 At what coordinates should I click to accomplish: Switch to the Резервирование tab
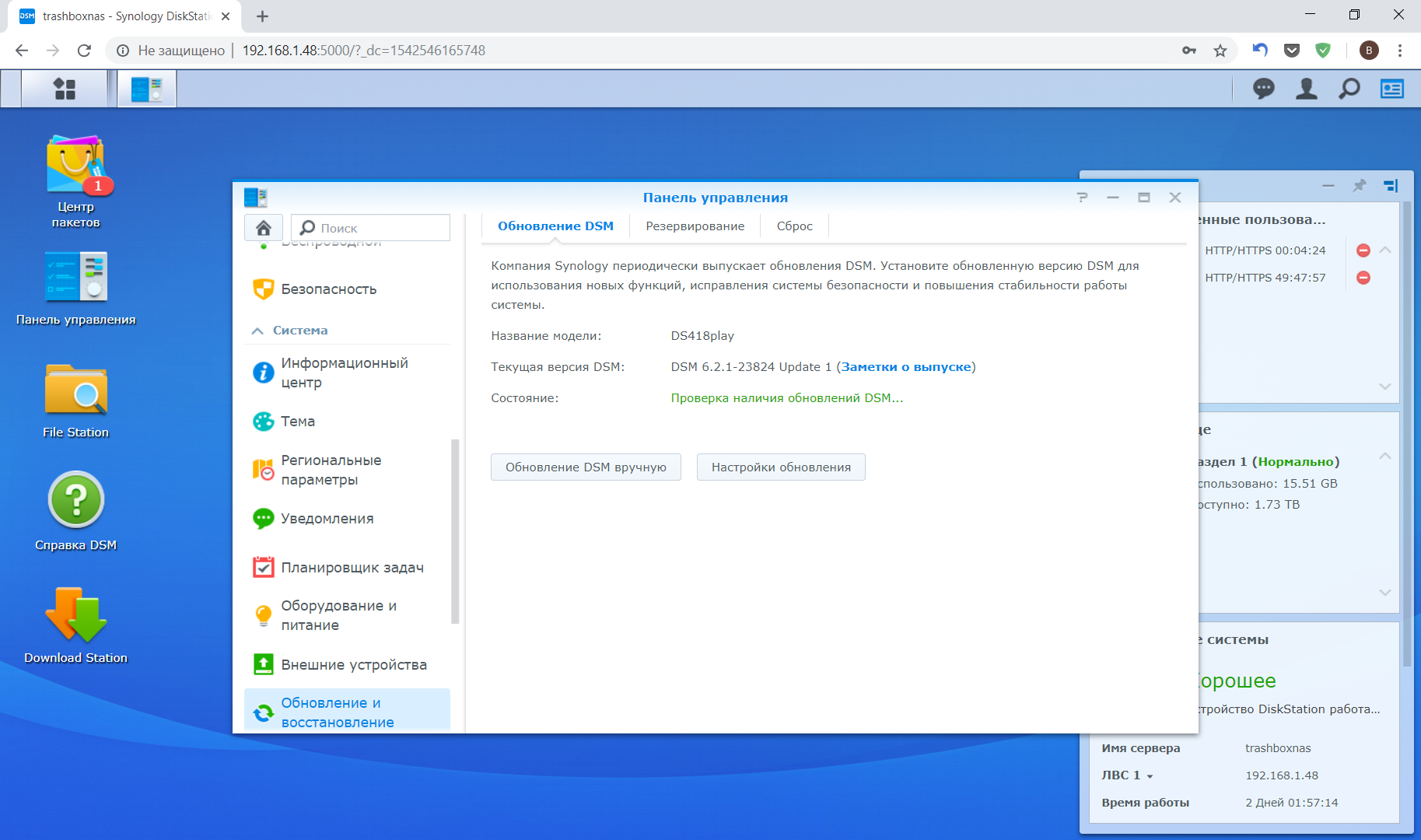tap(695, 226)
